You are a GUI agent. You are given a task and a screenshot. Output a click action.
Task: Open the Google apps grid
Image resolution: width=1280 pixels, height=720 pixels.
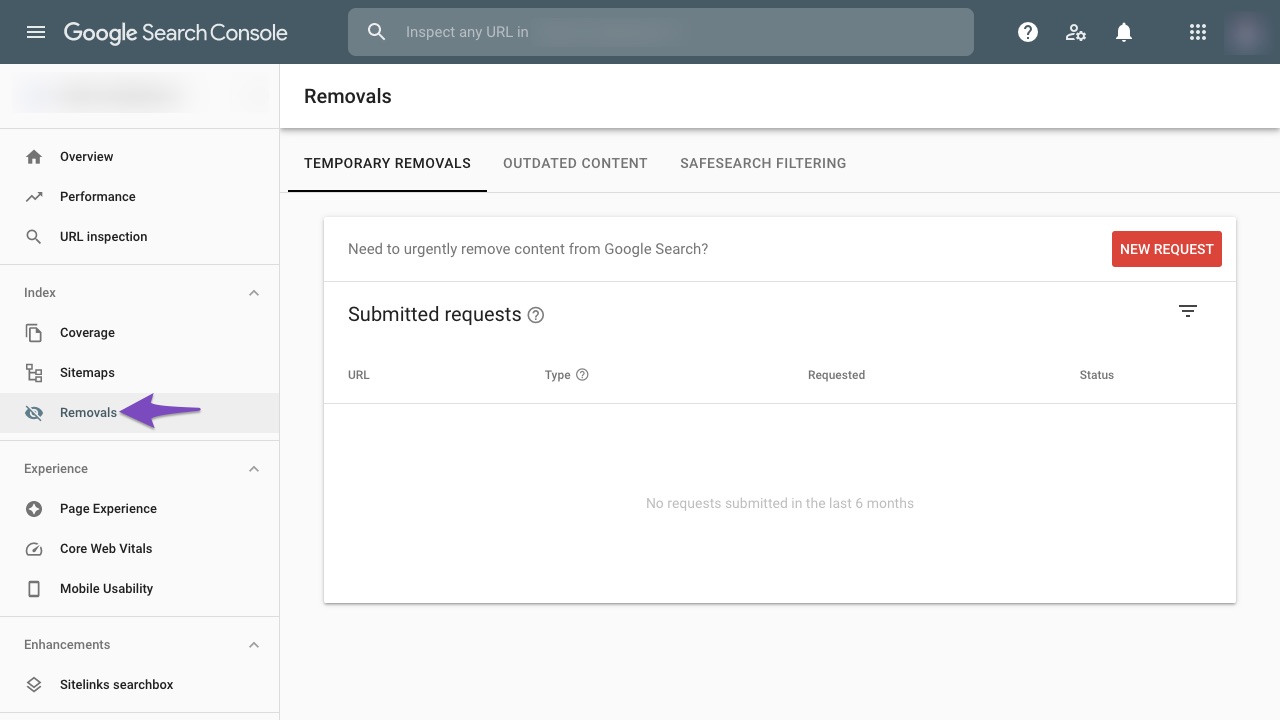coord(1198,32)
